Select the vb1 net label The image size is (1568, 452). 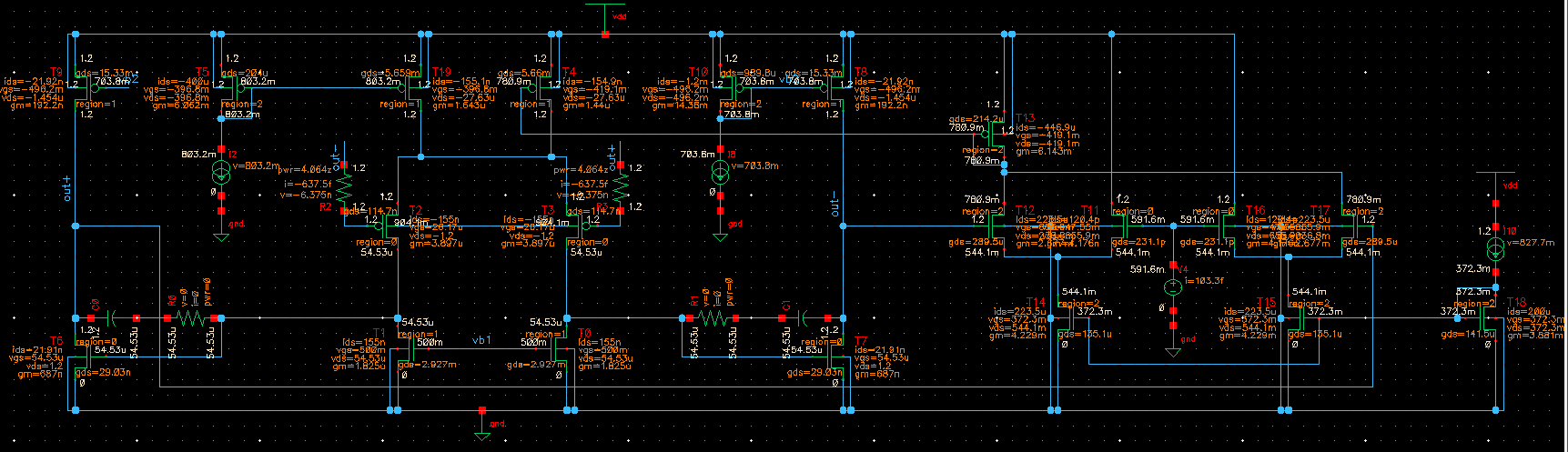pos(481,339)
